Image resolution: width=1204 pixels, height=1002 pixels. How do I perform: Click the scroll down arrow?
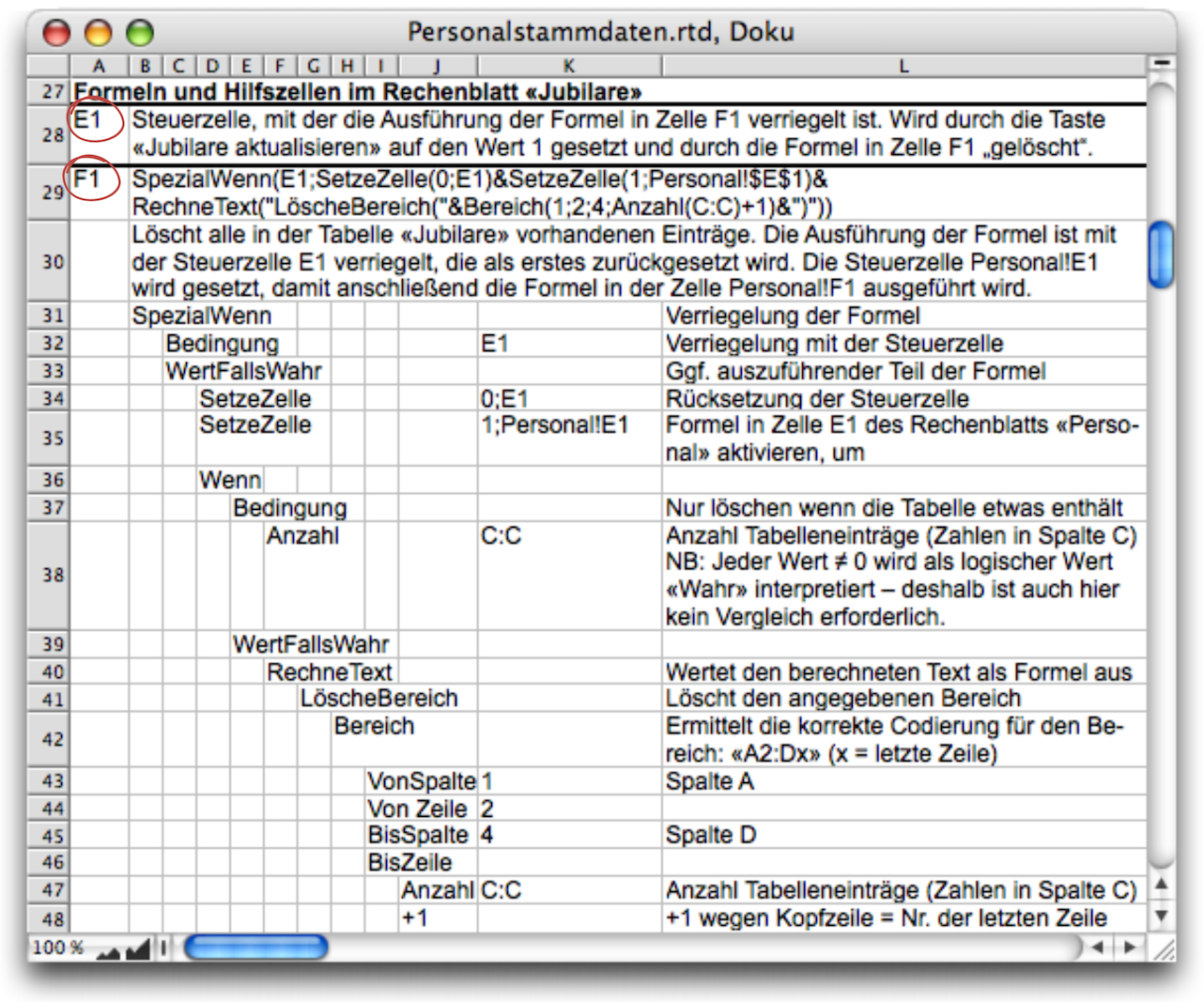(1161, 916)
